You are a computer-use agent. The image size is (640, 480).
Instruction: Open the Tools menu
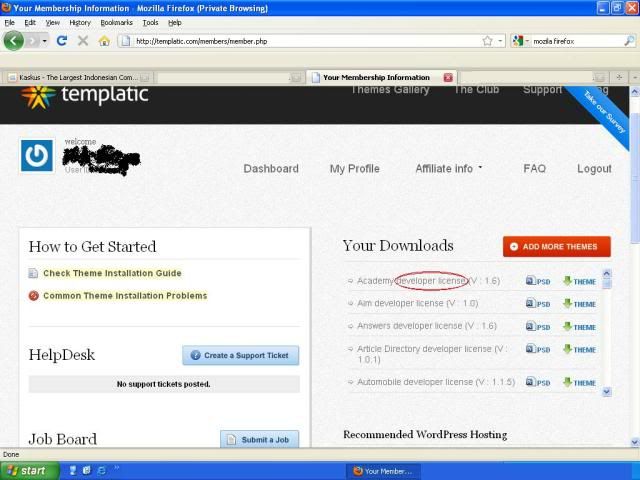(150, 23)
